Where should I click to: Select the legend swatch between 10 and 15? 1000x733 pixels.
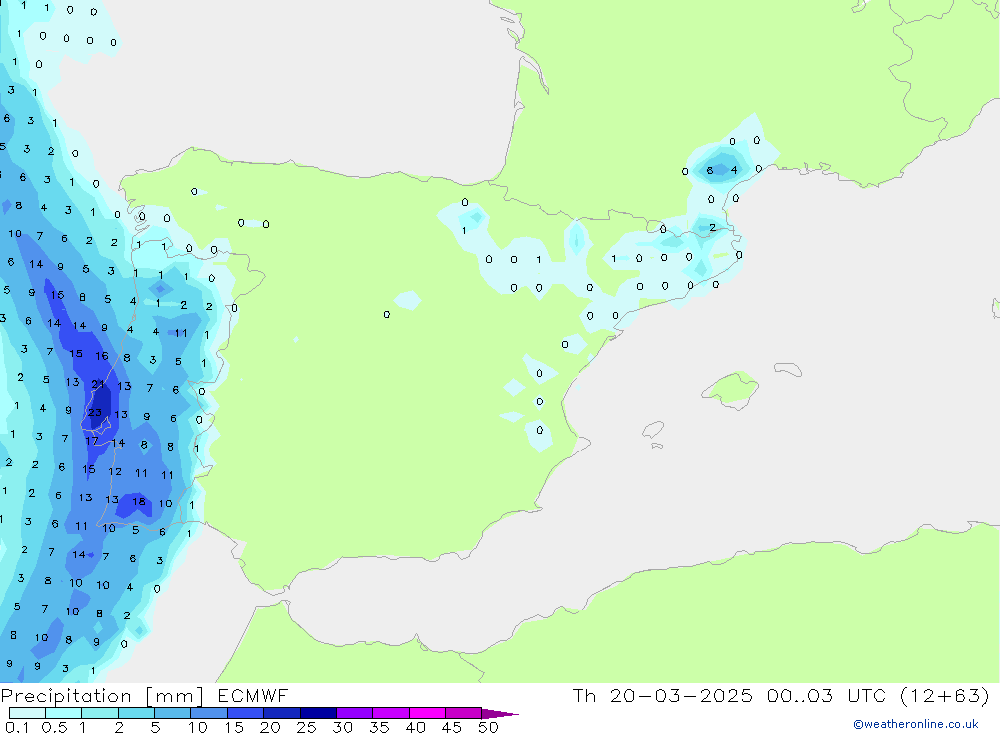(x=209, y=713)
